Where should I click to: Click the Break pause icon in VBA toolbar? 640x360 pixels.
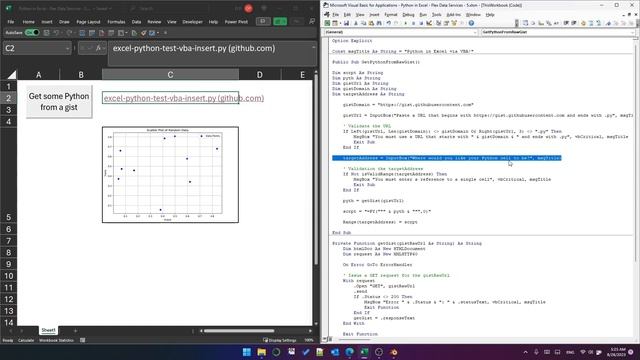coord(413,23)
